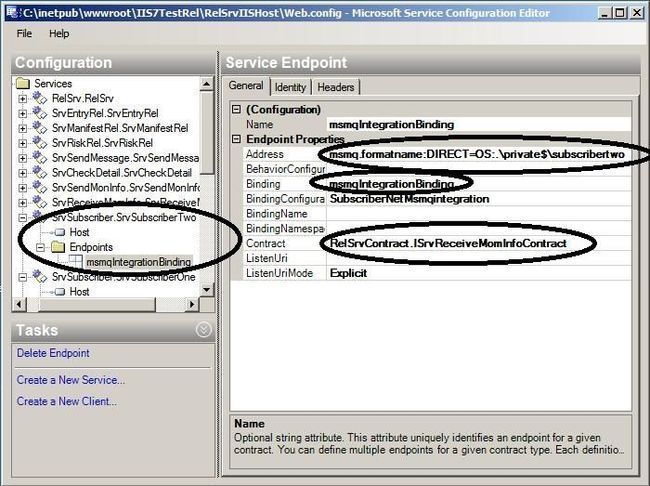
Task: Select SrvRiskRel.SrvRiskRel in the tree
Action: coord(102,143)
